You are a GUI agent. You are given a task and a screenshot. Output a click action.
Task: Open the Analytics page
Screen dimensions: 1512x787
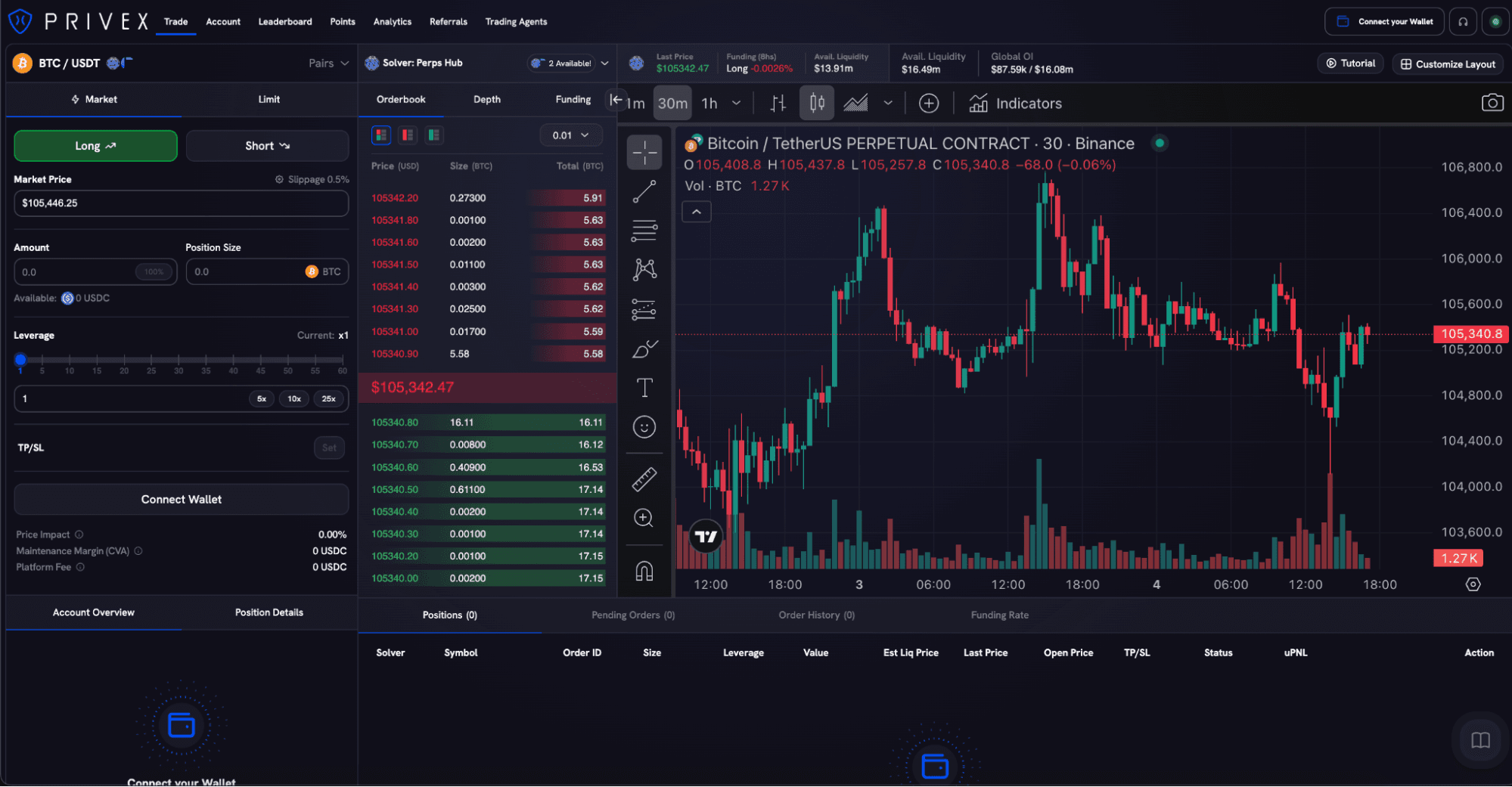[x=393, y=22]
